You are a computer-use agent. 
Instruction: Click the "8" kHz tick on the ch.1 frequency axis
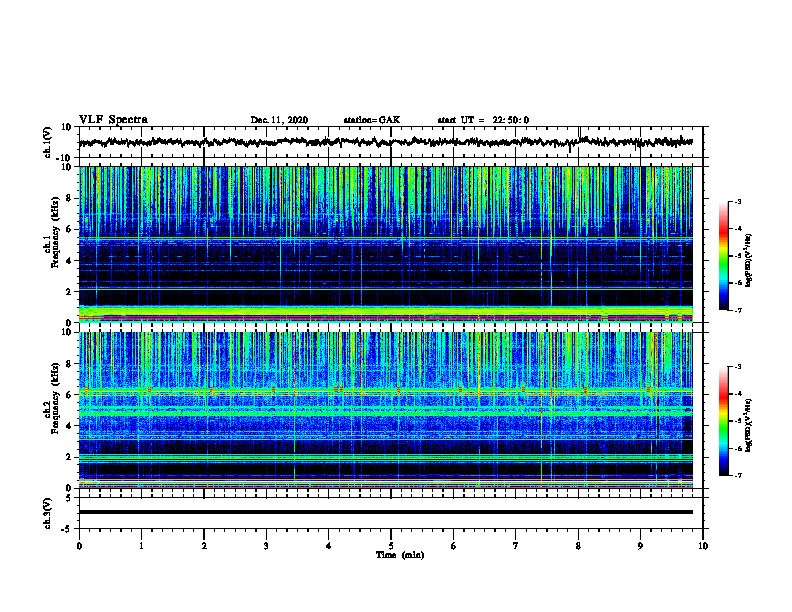(x=70, y=198)
